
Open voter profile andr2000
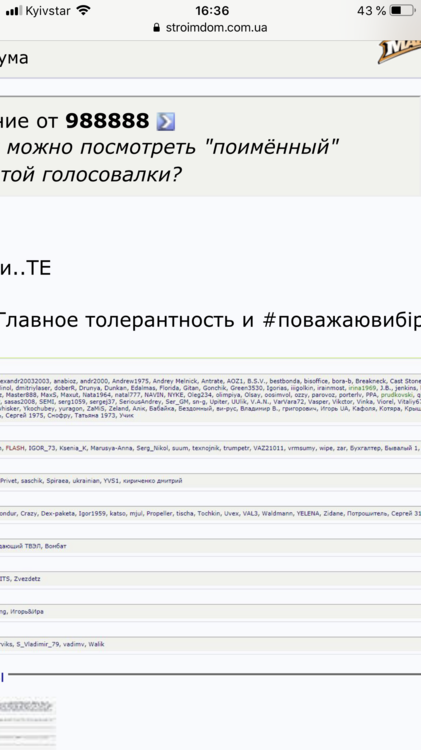pos(94,382)
